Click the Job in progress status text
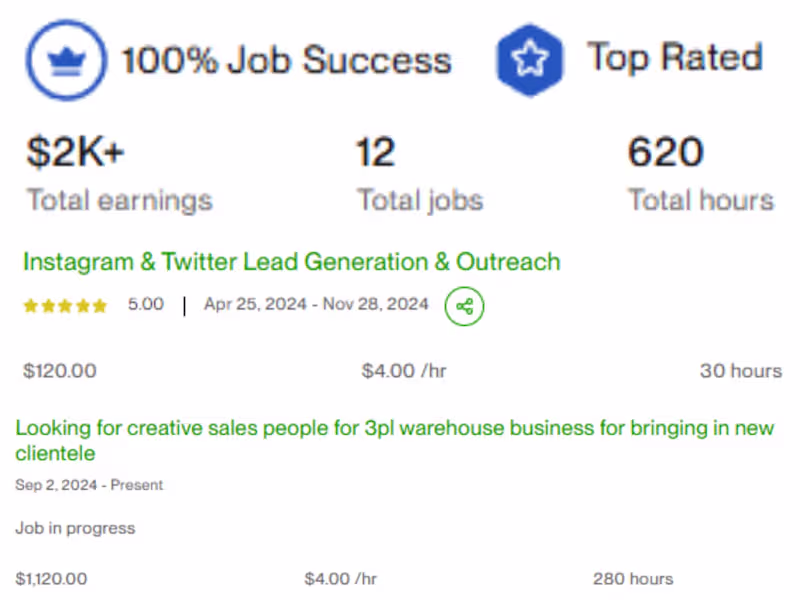The width and height of the screenshot is (800, 600). point(75,528)
